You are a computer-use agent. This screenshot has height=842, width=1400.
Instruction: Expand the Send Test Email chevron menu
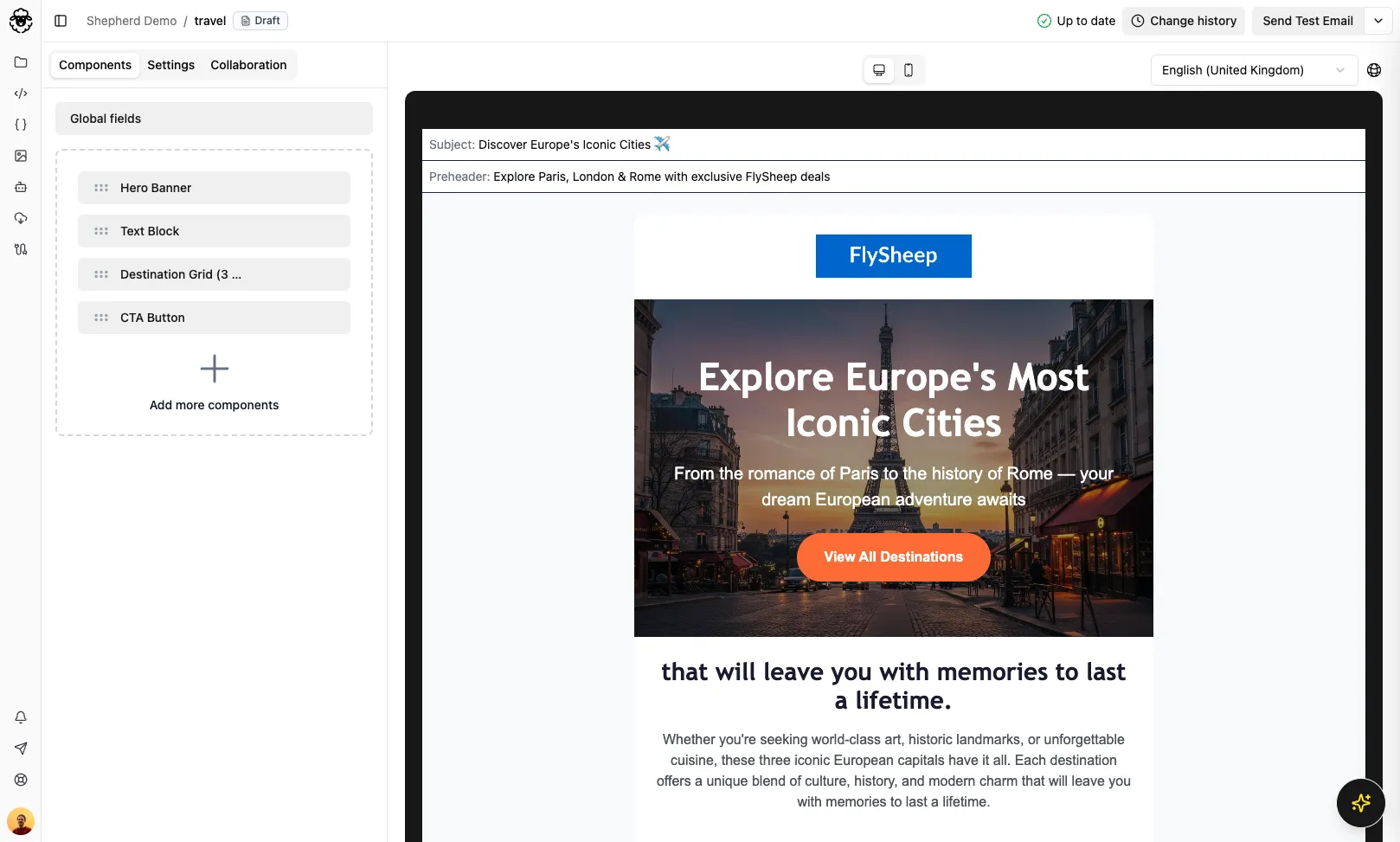[1378, 20]
